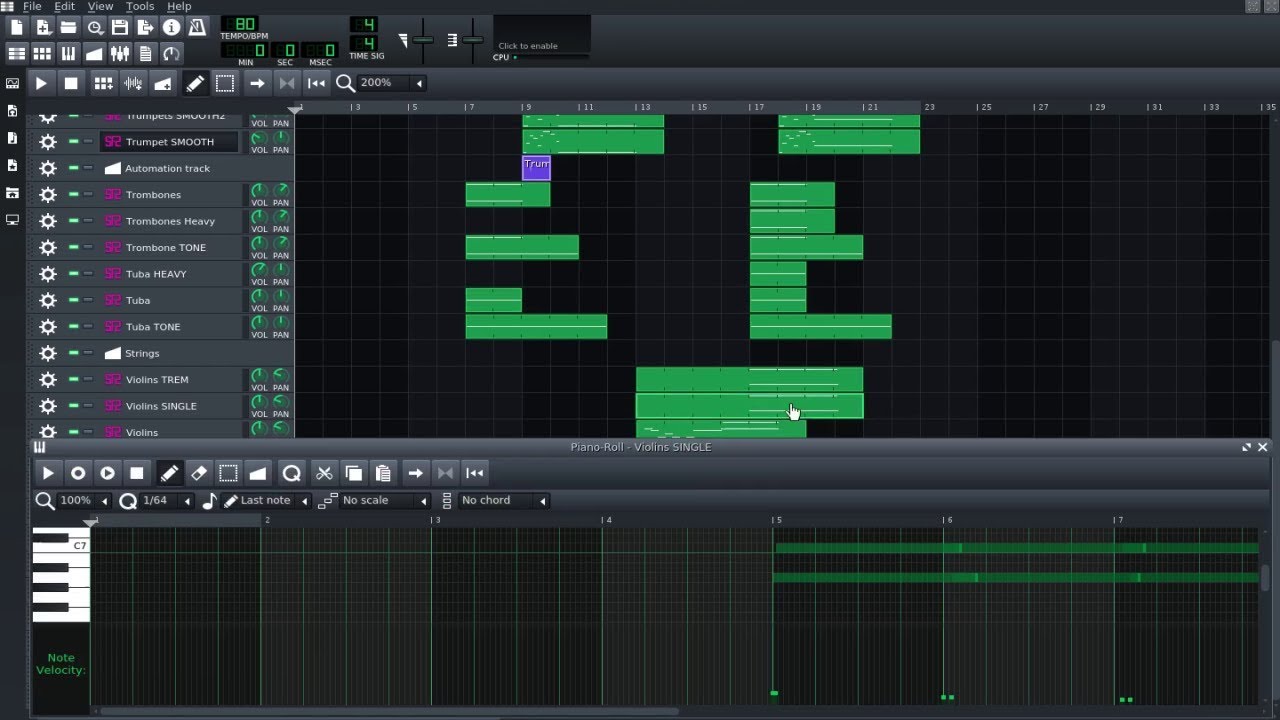Open an existing project folder icon
The image size is (1280, 720).
point(69,27)
